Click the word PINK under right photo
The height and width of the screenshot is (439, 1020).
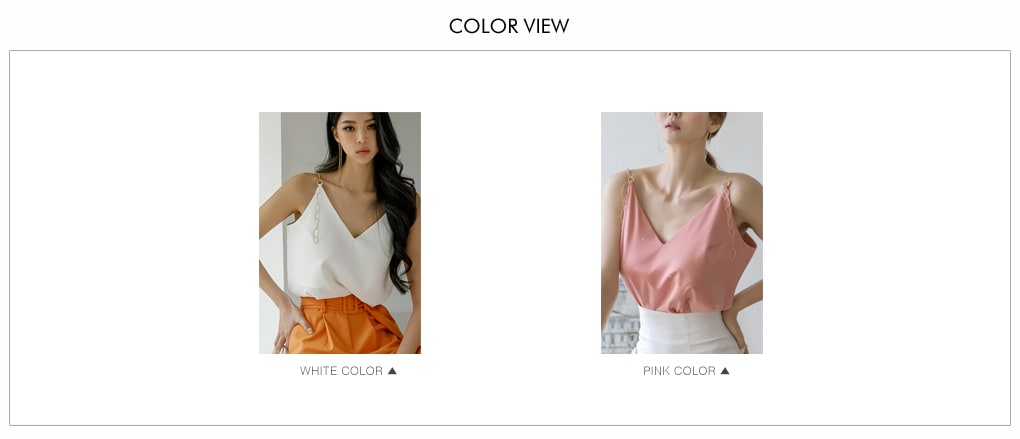[x=656, y=371]
